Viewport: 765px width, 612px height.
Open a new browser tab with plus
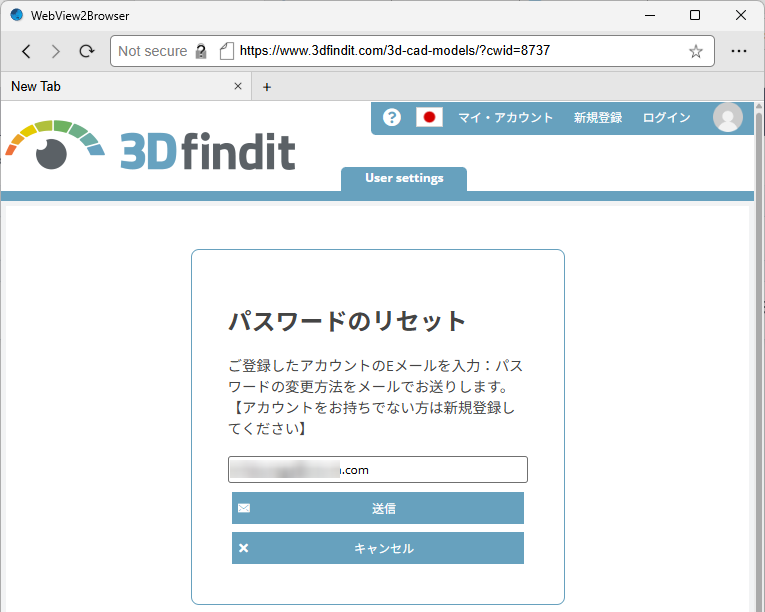click(x=266, y=87)
